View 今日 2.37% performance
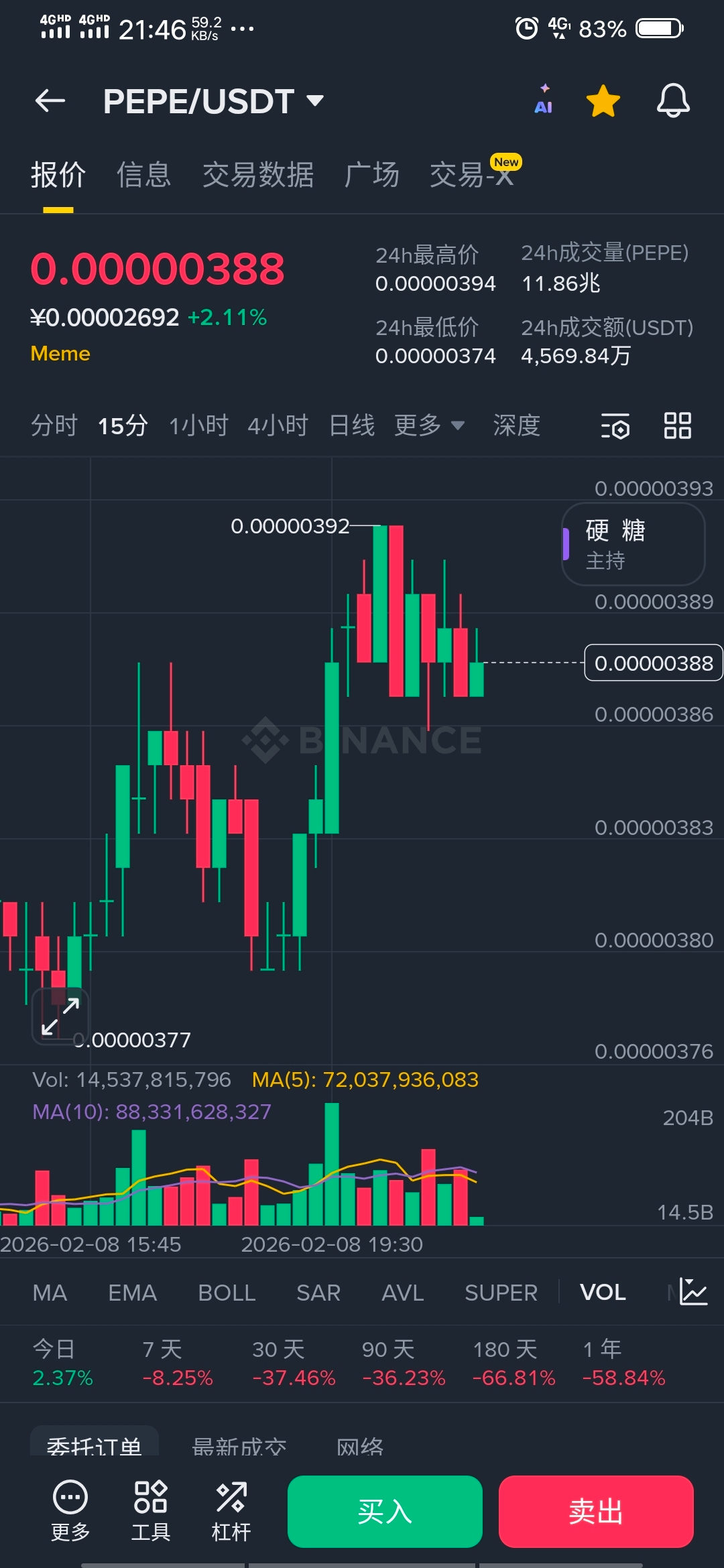Image resolution: width=724 pixels, height=1568 pixels. (62, 1363)
